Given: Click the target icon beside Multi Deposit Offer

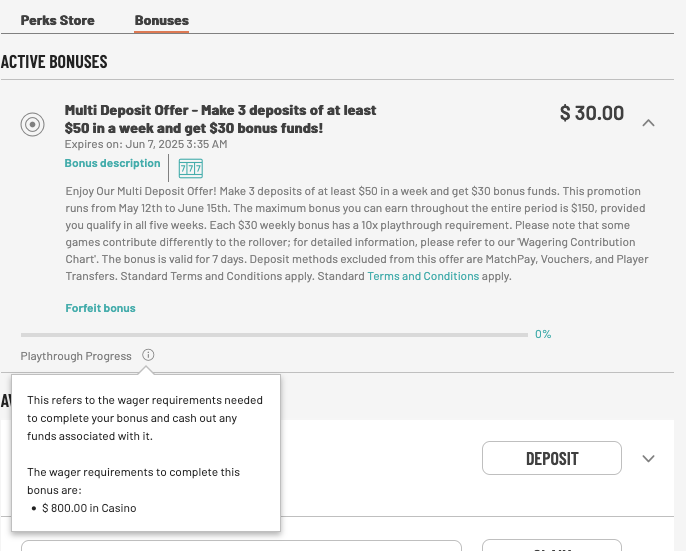Looking at the screenshot, I should pos(32,124).
